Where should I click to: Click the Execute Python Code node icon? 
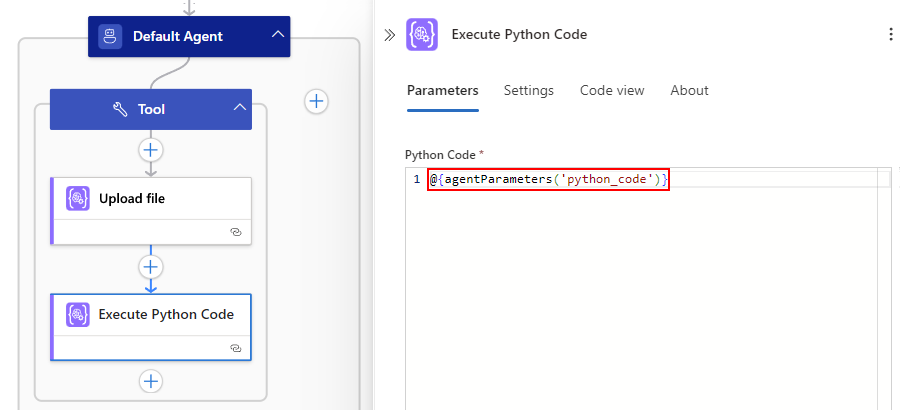[x=78, y=314]
